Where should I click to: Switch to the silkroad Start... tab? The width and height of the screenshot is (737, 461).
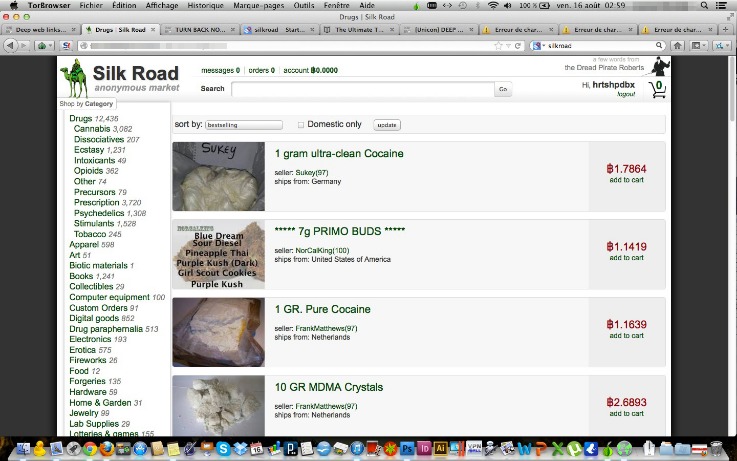pyautogui.click(x=279, y=29)
